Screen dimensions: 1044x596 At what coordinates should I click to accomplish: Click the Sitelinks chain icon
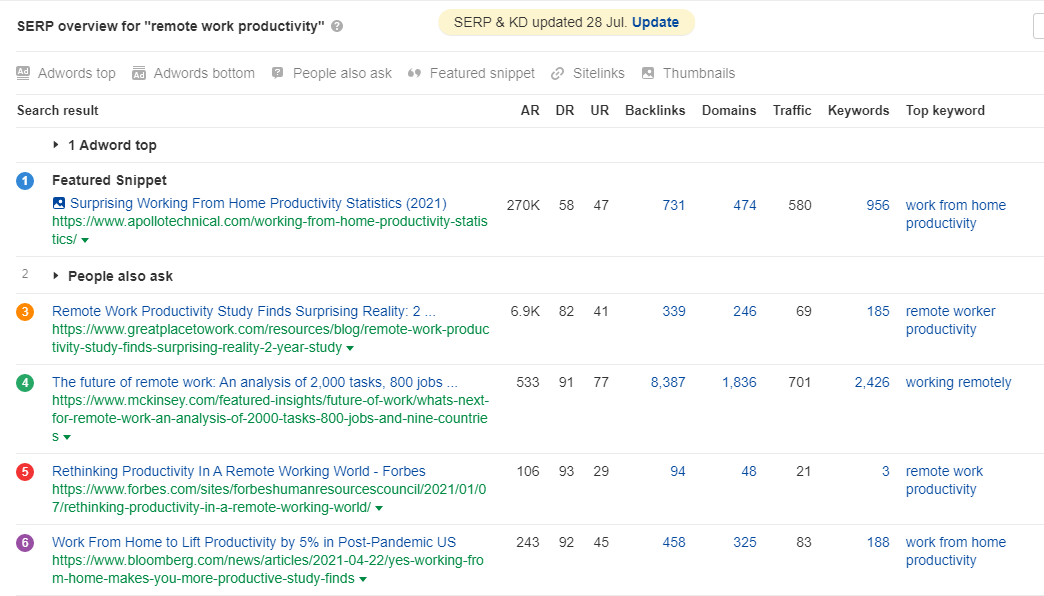click(558, 73)
